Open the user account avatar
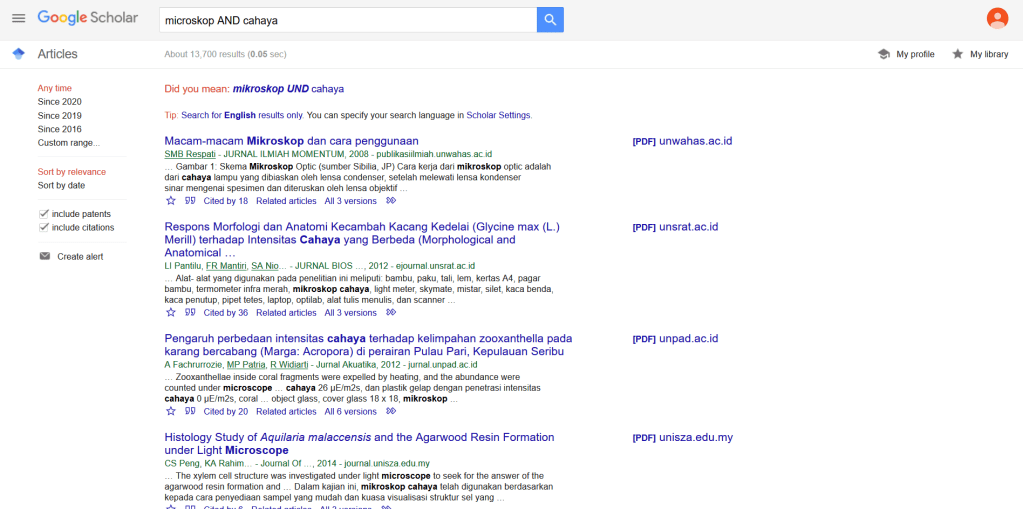 click(x=997, y=19)
